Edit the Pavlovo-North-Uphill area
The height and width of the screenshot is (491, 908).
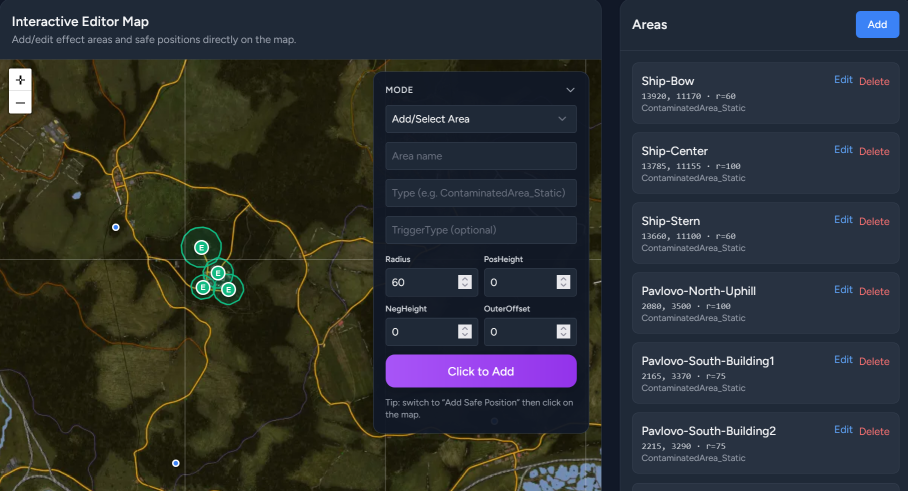[843, 290]
